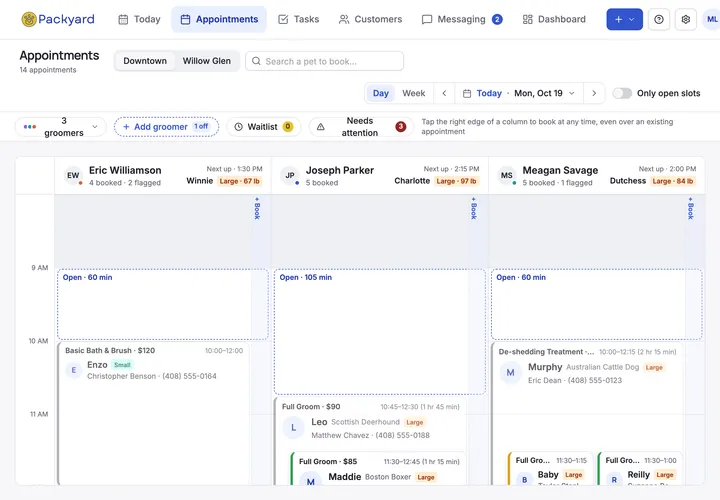Click the MS avatar for Meagan Savage
The width and height of the screenshot is (720, 500).
coord(506,175)
